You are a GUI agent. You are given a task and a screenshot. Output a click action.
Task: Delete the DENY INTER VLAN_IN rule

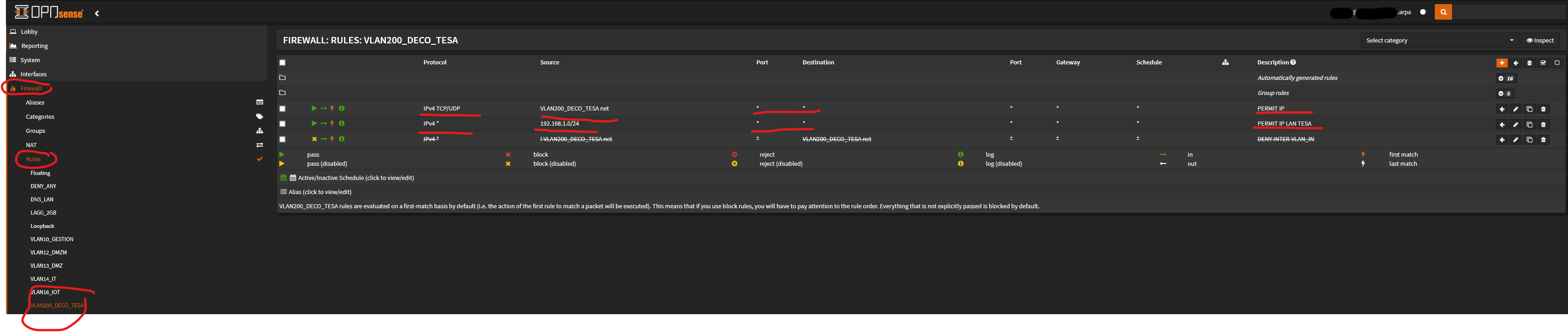pyautogui.click(x=1543, y=139)
